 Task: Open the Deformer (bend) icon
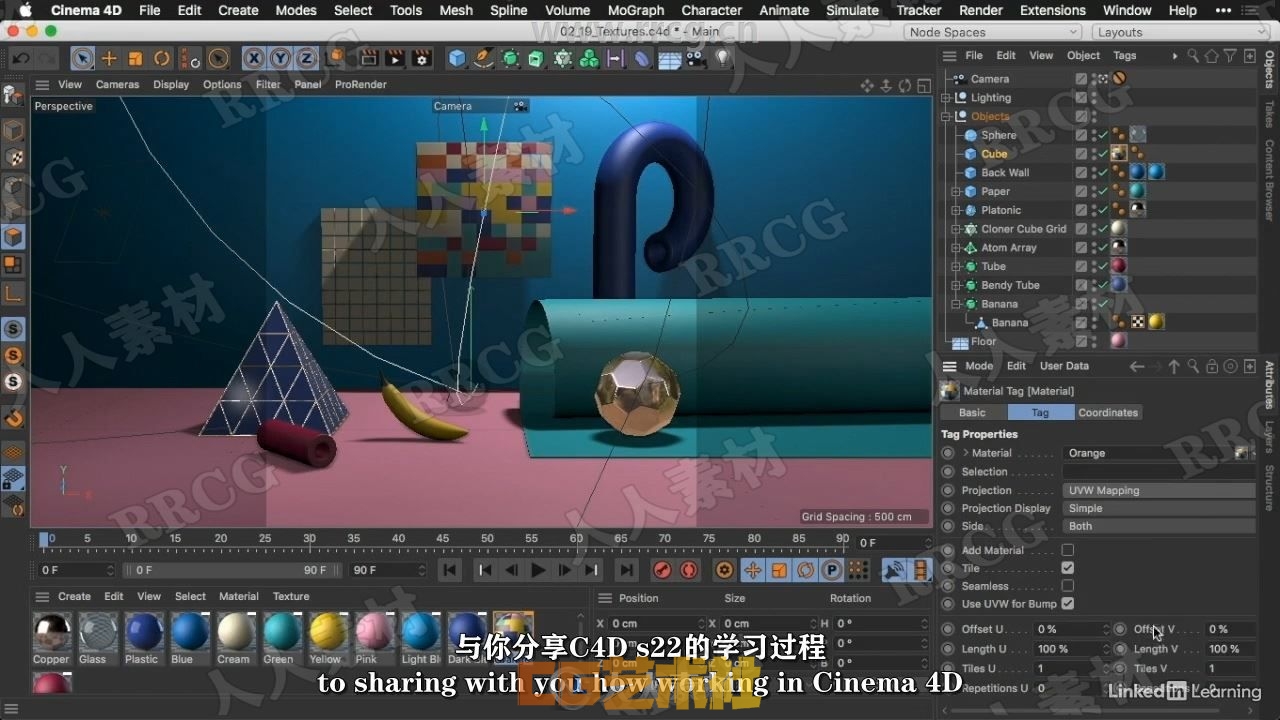click(x=642, y=58)
